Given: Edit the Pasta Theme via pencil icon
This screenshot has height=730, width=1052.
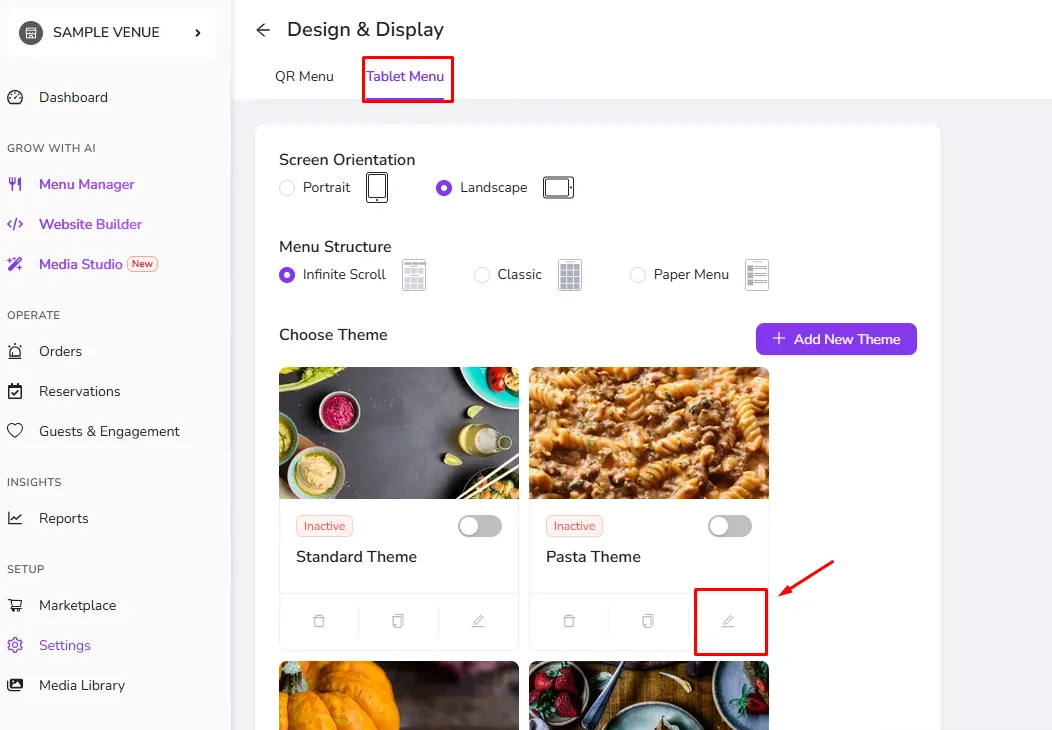Looking at the screenshot, I should (728, 621).
